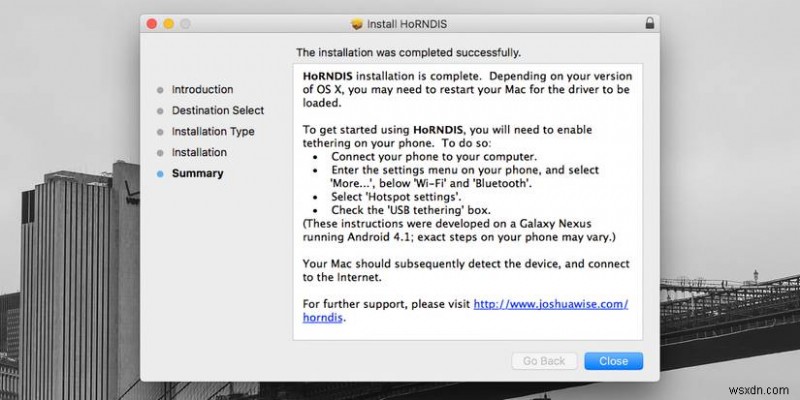Click the disabled Go Back button
The image size is (800, 400).
(544, 361)
